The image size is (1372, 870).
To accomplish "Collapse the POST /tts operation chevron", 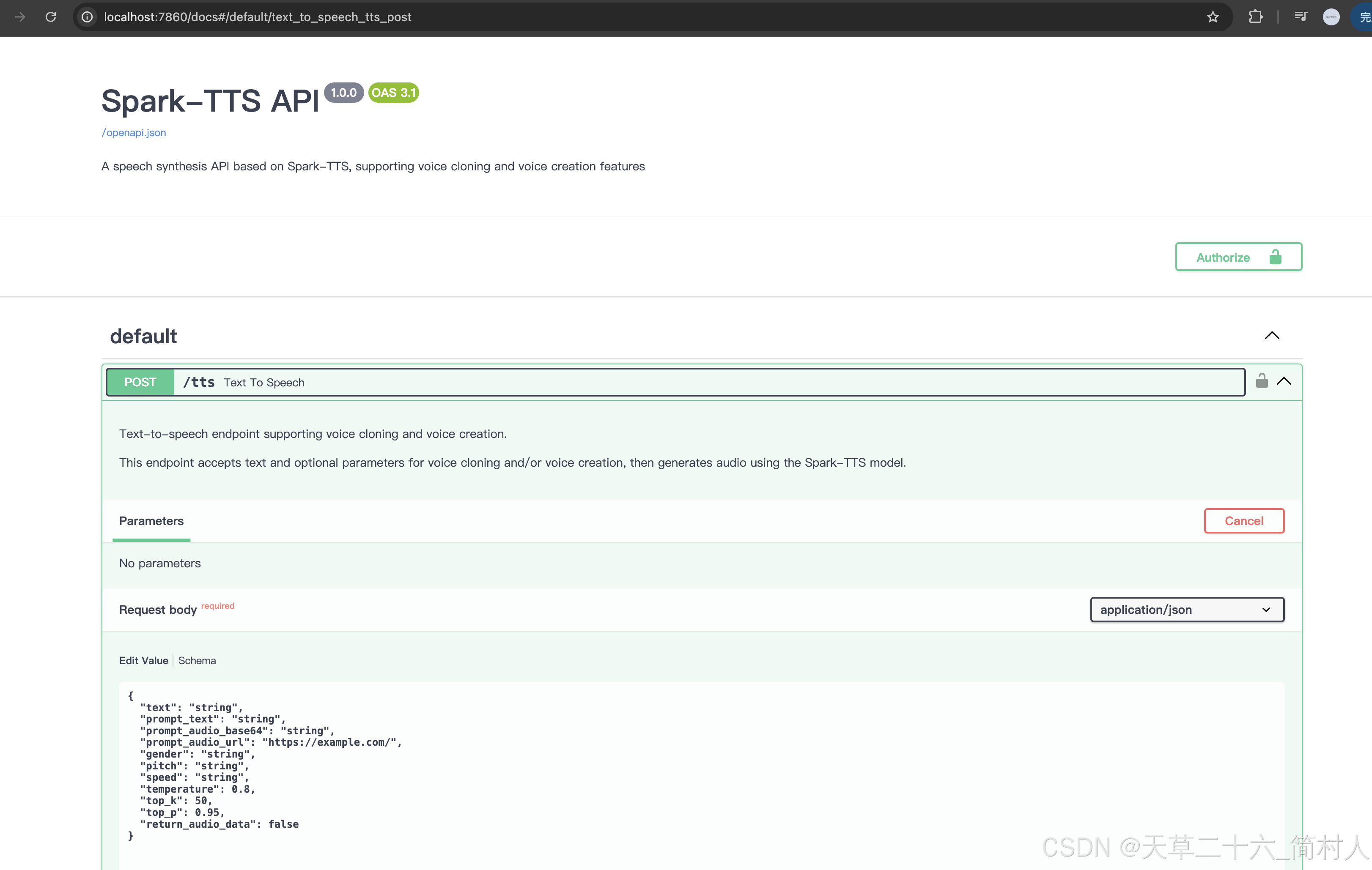I will [x=1284, y=381].
